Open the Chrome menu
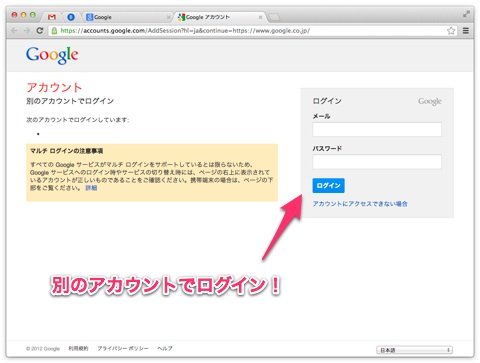This screenshot has width=480, height=363. click(466, 31)
